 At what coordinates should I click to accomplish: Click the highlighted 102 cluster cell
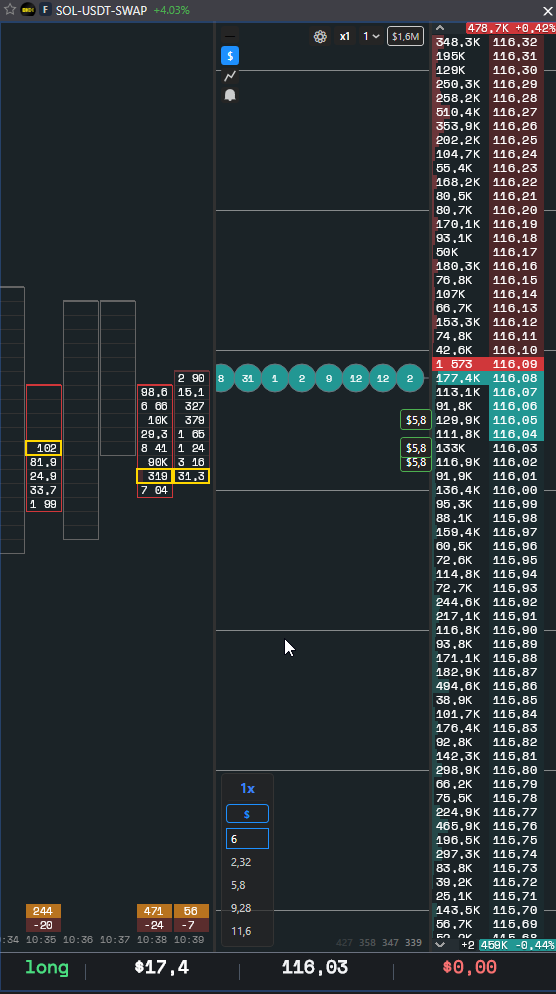tap(43, 448)
